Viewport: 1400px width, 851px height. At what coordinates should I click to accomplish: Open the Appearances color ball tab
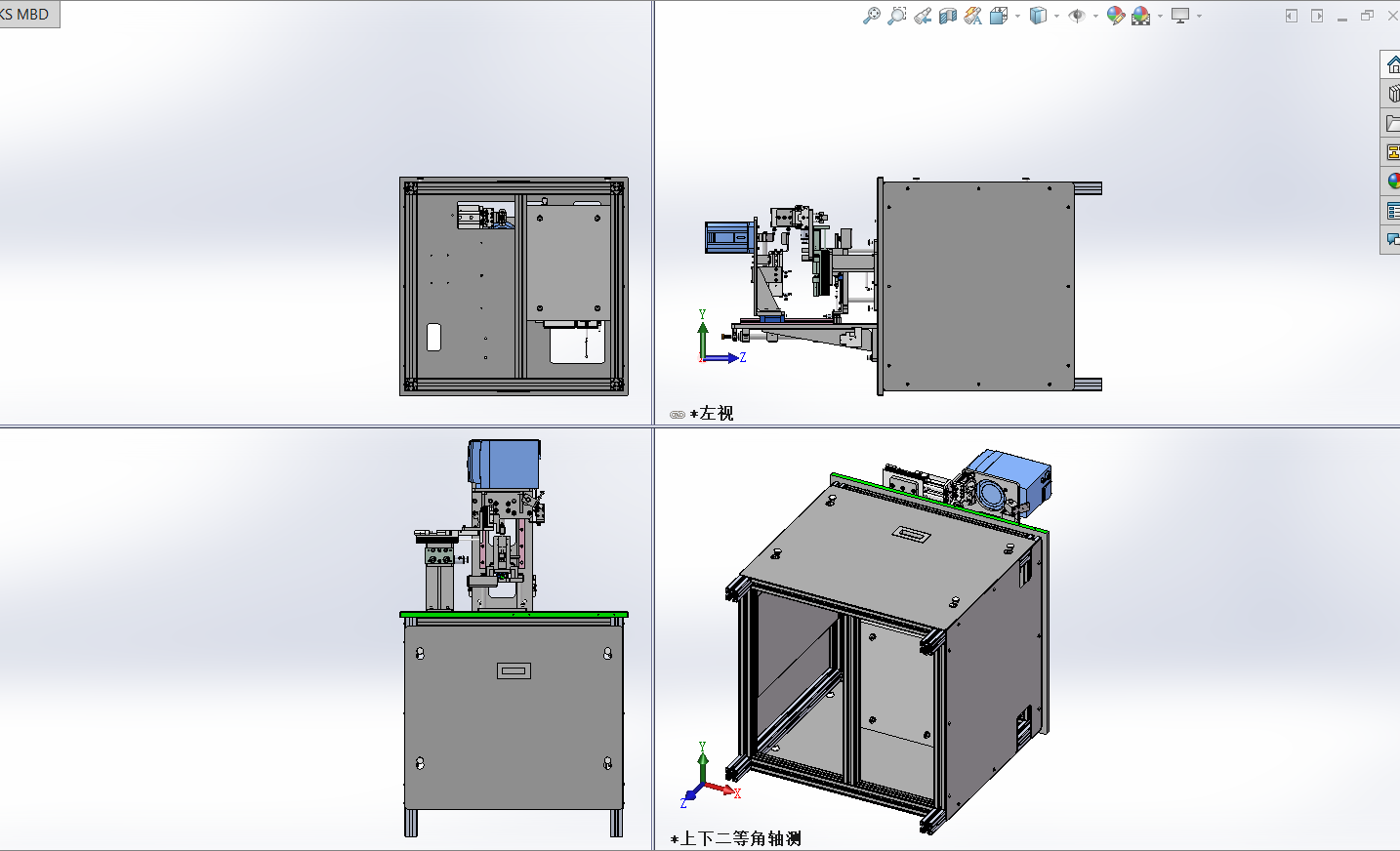click(x=1392, y=182)
